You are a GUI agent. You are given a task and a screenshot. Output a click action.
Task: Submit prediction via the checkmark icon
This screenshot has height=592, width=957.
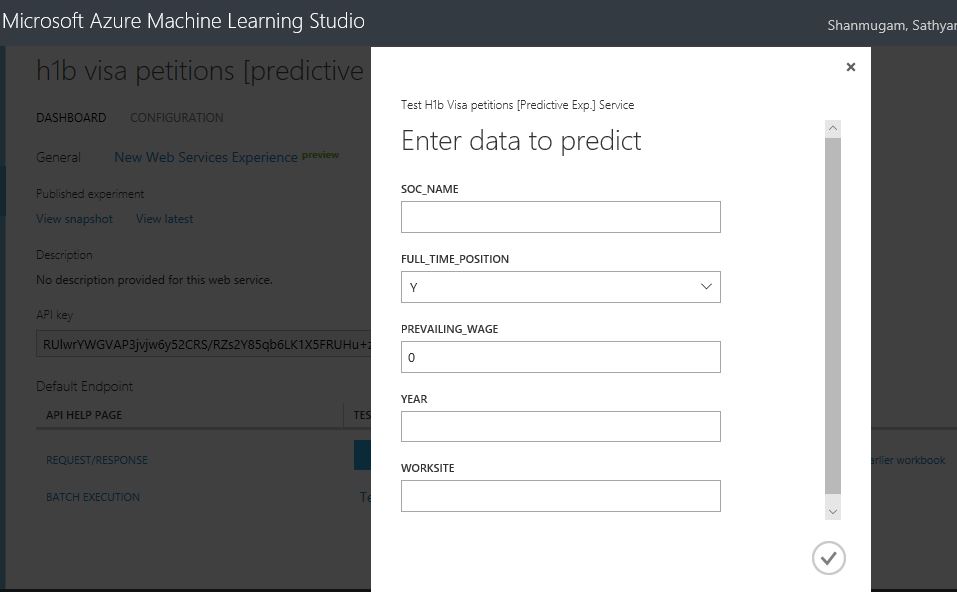pos(827,557)
